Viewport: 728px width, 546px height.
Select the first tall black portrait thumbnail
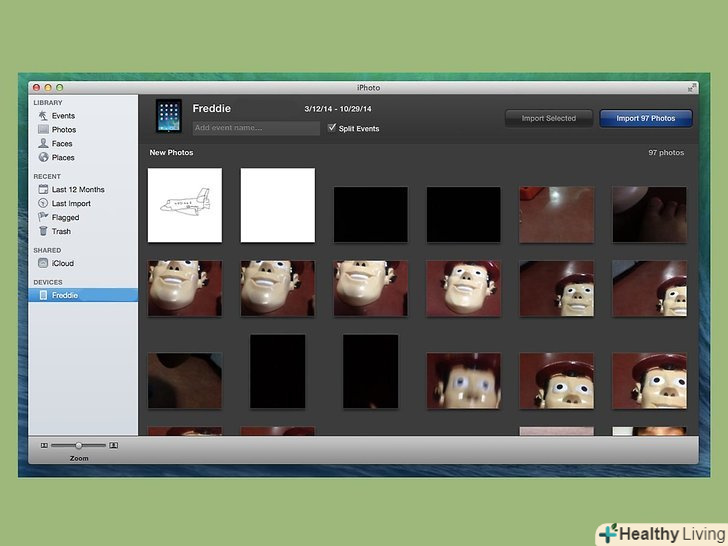pos(278,371)
